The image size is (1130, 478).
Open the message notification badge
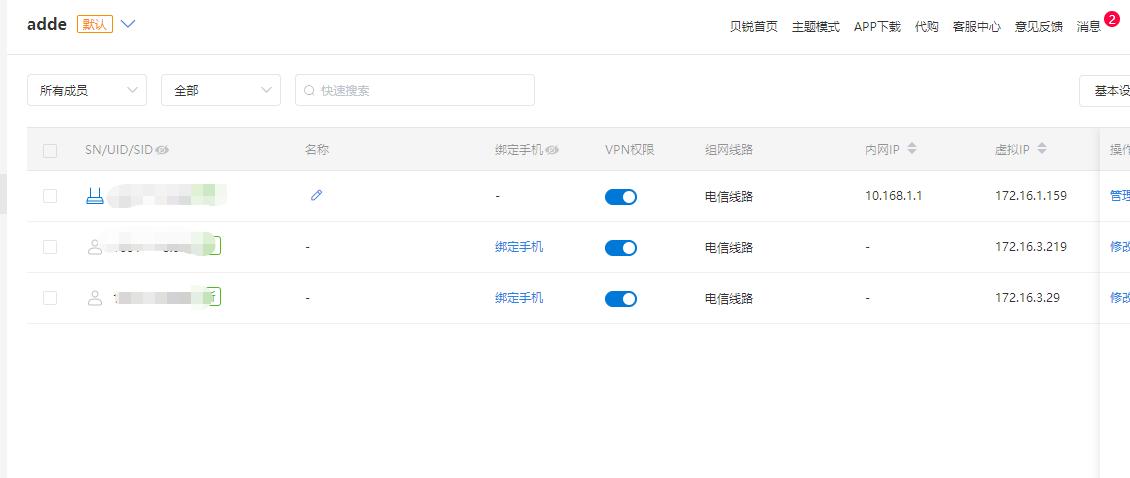tap(1111, 20)
